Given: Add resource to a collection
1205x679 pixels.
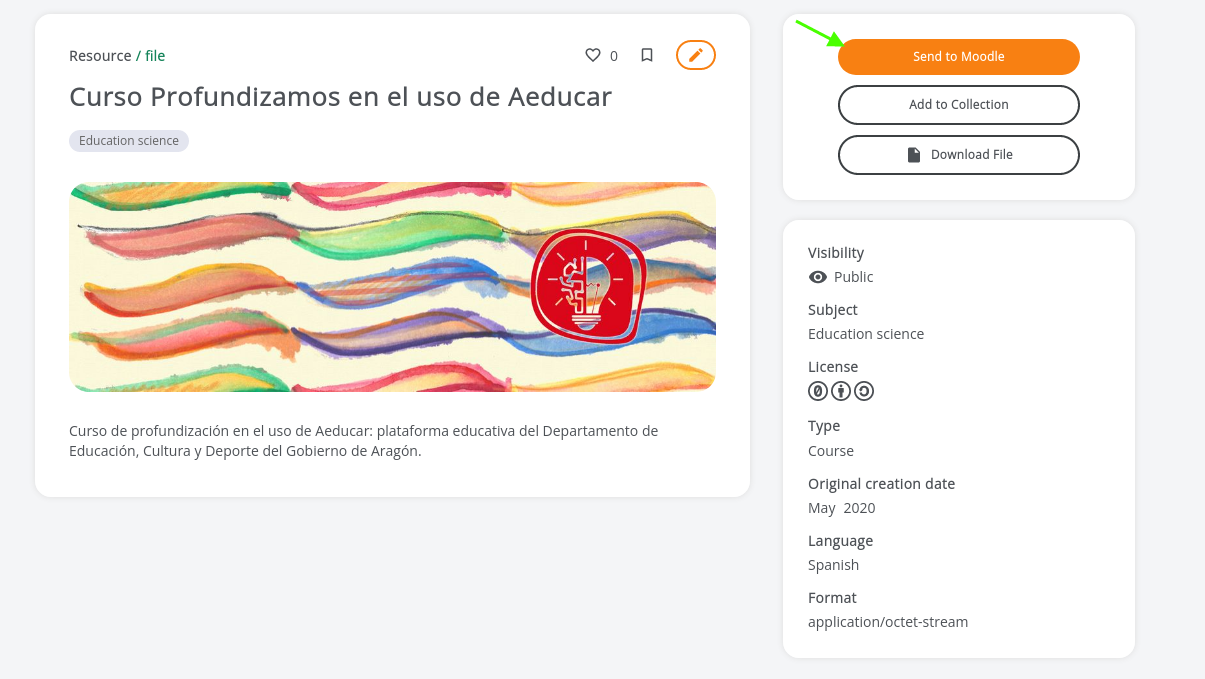Looking at the screenshot, I should pyautogui.click(x=959, y=105).
